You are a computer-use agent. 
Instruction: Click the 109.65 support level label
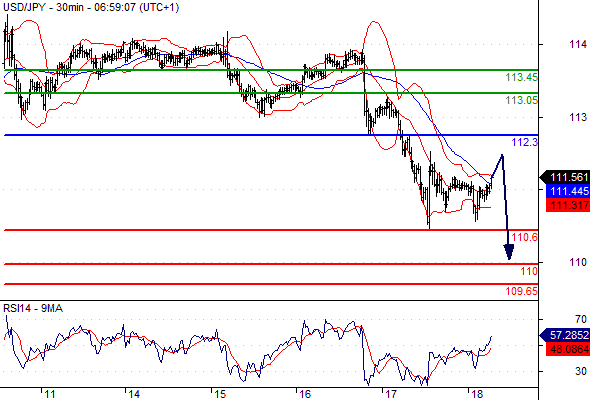(x=522, y=291)
